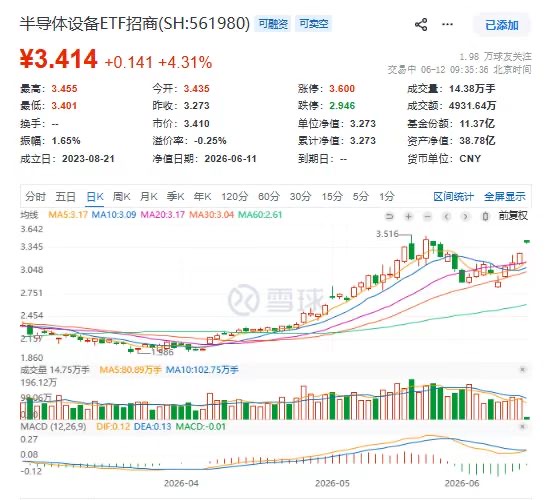Select the 年K chart tab
This screenshot has width=555, height=500.
(x=202, y=196)
